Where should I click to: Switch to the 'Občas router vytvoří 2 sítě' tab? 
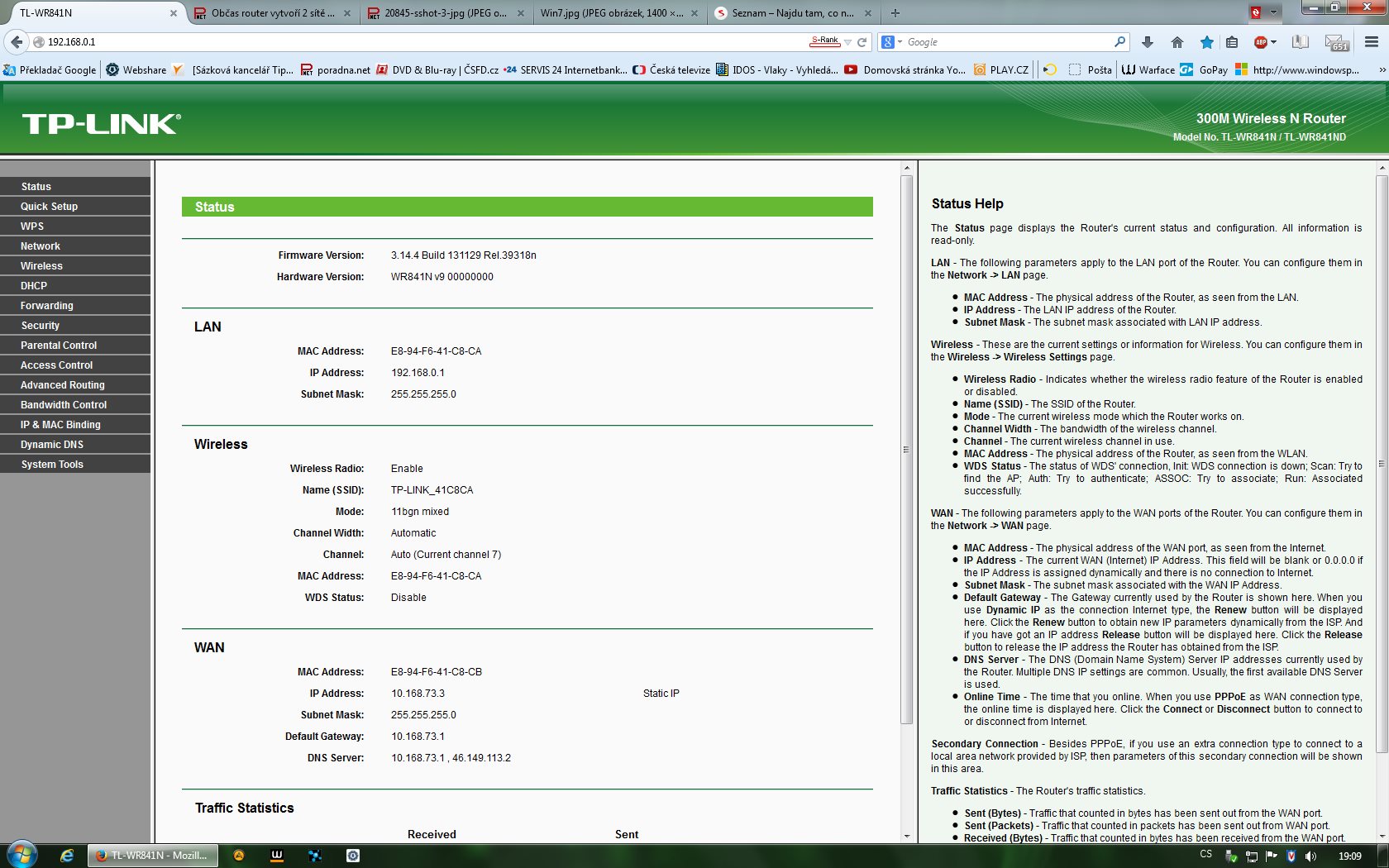coord(273,13)
